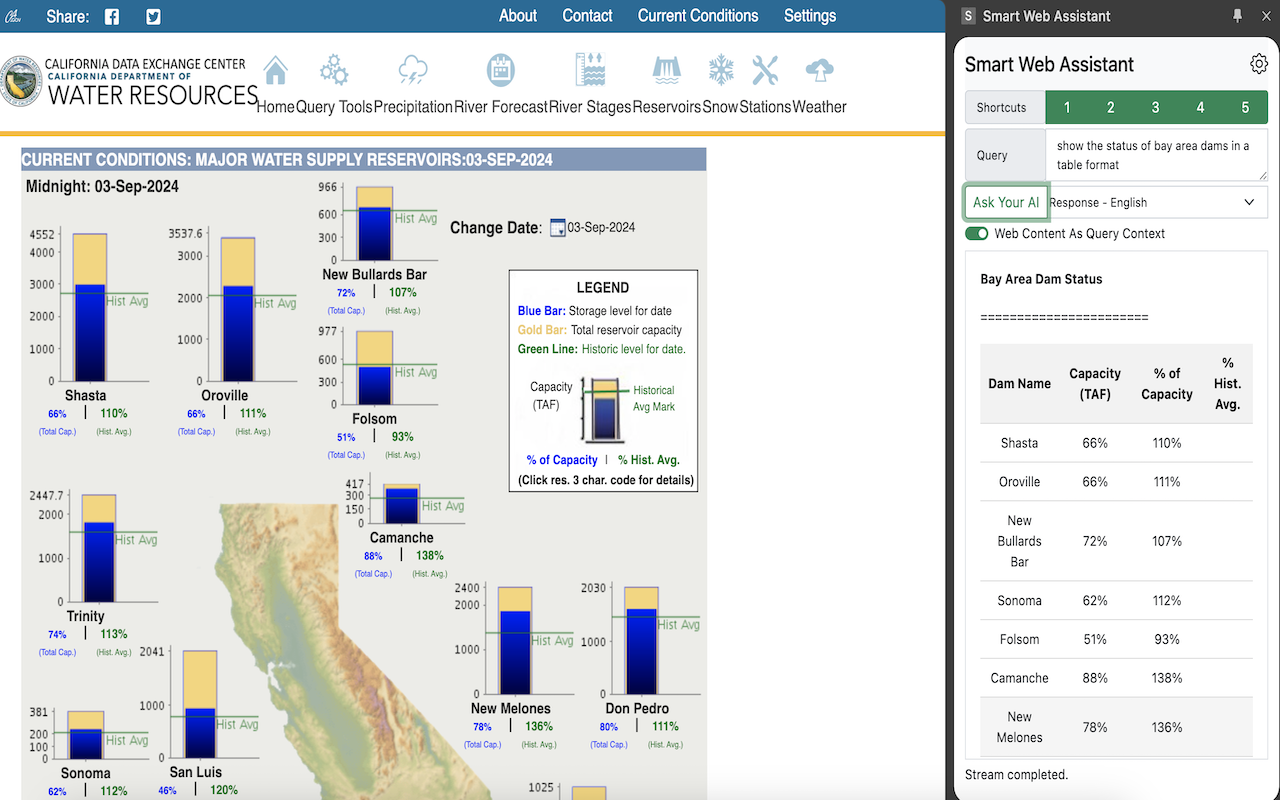Screen dimensions: 1280x800
Task: Open Smart Web Assistant settings gear
Action: point(1259,64)
